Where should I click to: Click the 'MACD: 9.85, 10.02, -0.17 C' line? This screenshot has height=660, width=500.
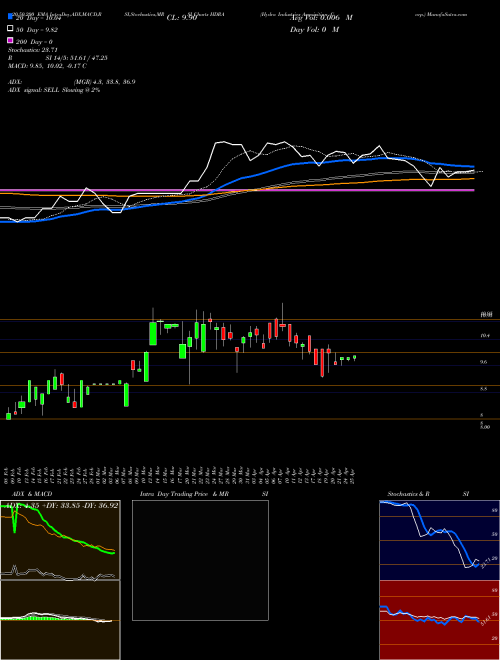point(47,66)
